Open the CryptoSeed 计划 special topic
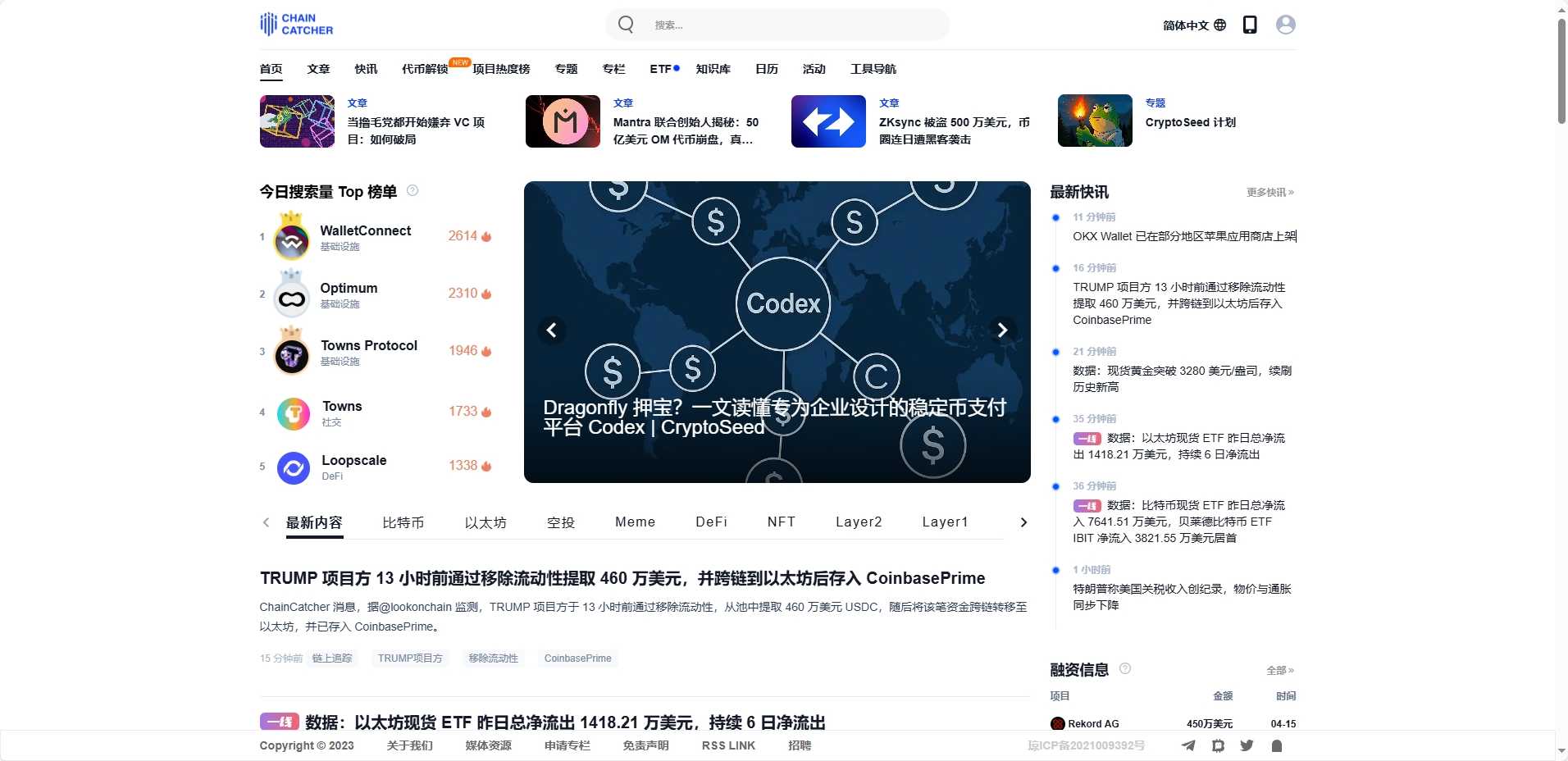The image size is (1568, 761). (x=1191, y=121)
